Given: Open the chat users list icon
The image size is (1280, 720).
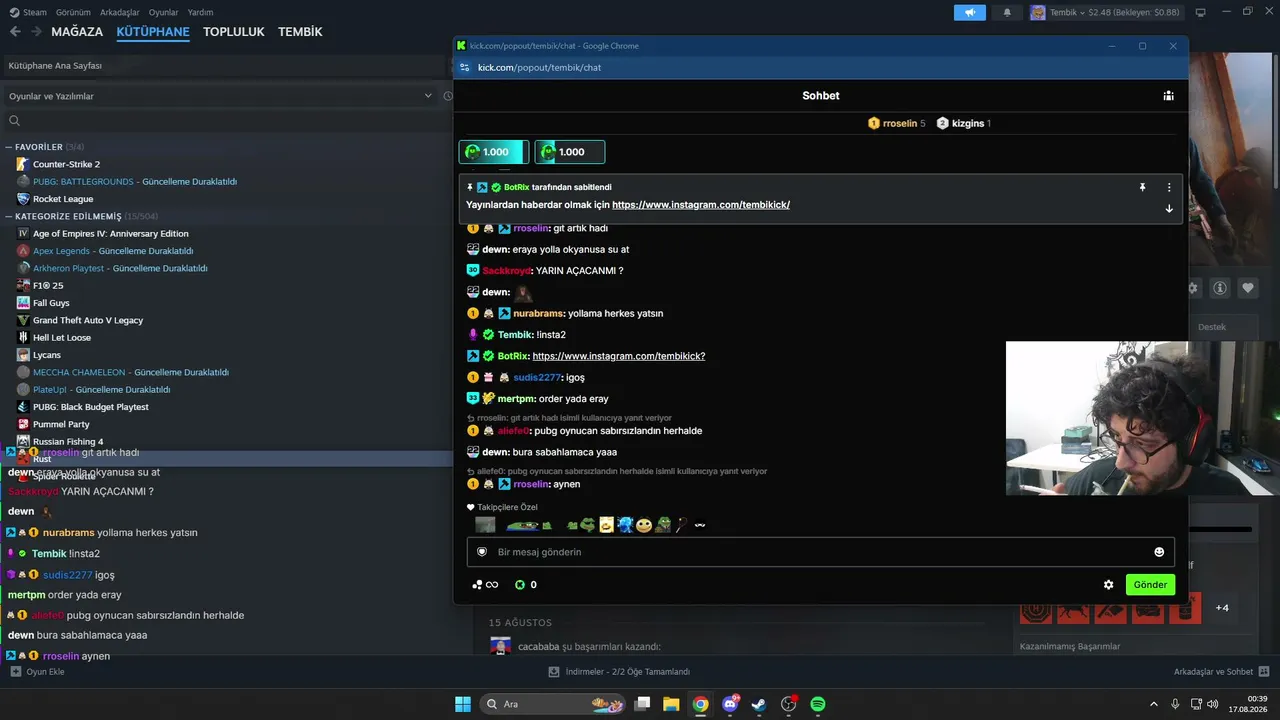Looking at the screenshot, I should (1168, 96).
